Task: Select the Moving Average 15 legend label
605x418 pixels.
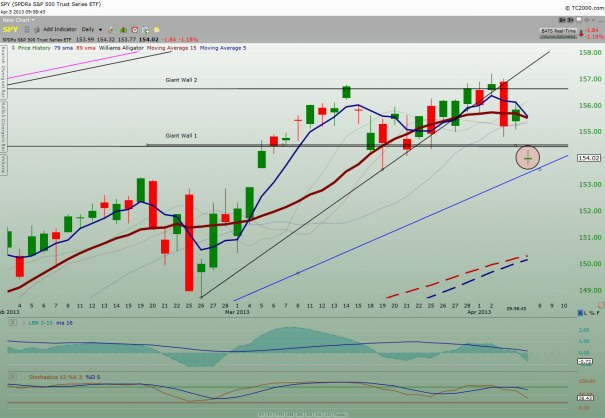Action: (171, 48)
